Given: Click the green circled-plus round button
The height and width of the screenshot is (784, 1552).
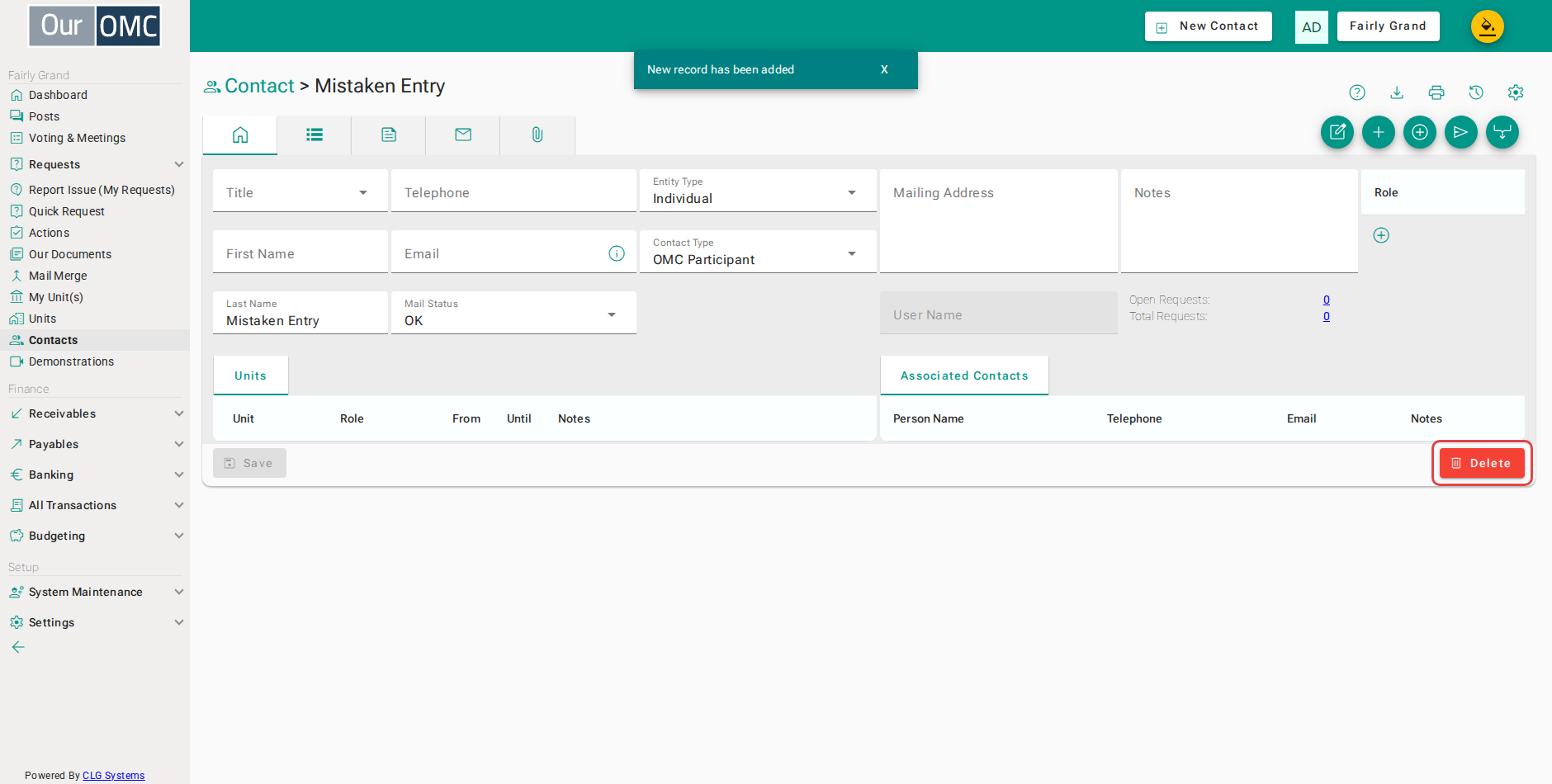Looking at the screenshot, I should point(1420,132).
